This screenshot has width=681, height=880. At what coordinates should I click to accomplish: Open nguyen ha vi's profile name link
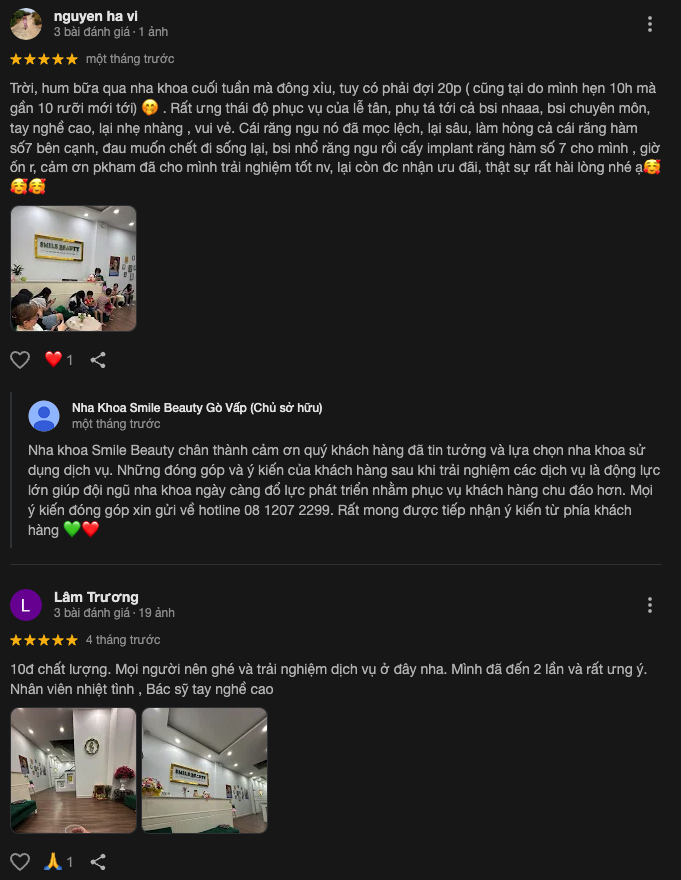point(95,16)
